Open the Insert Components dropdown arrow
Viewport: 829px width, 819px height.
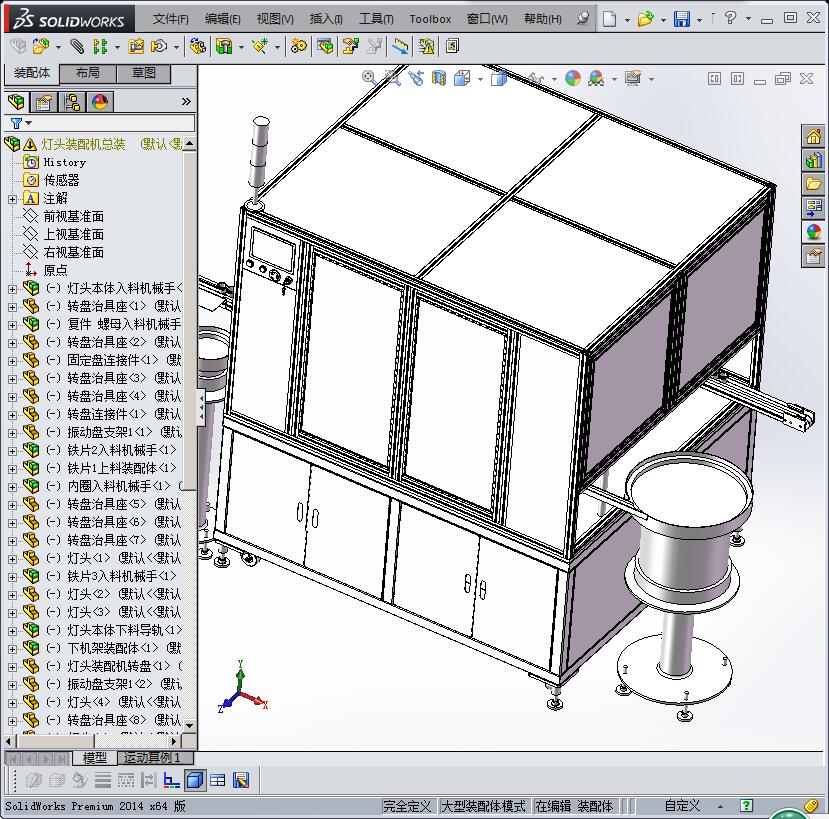(58, 47)
